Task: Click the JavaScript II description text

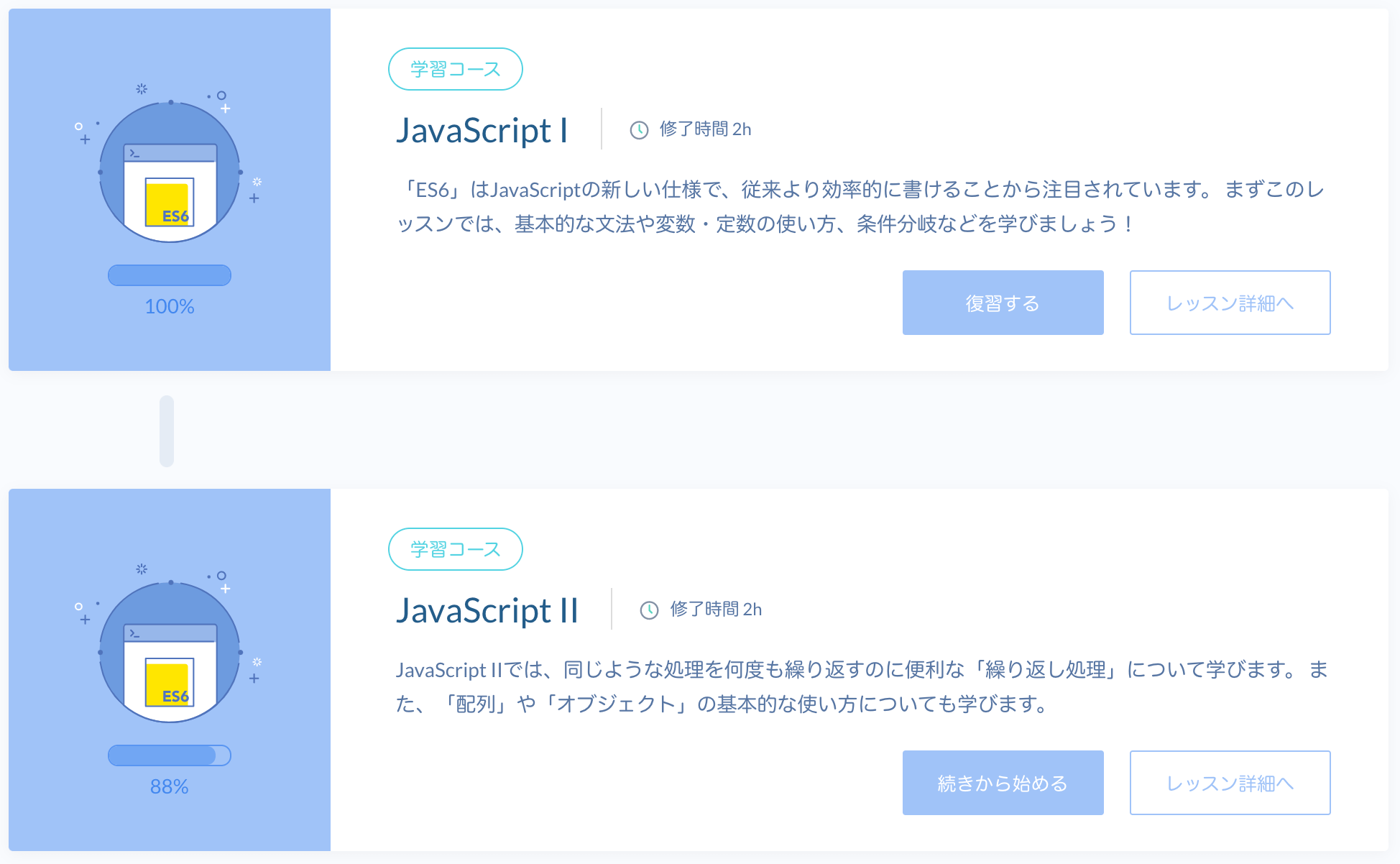Action: tap(862, 686)
